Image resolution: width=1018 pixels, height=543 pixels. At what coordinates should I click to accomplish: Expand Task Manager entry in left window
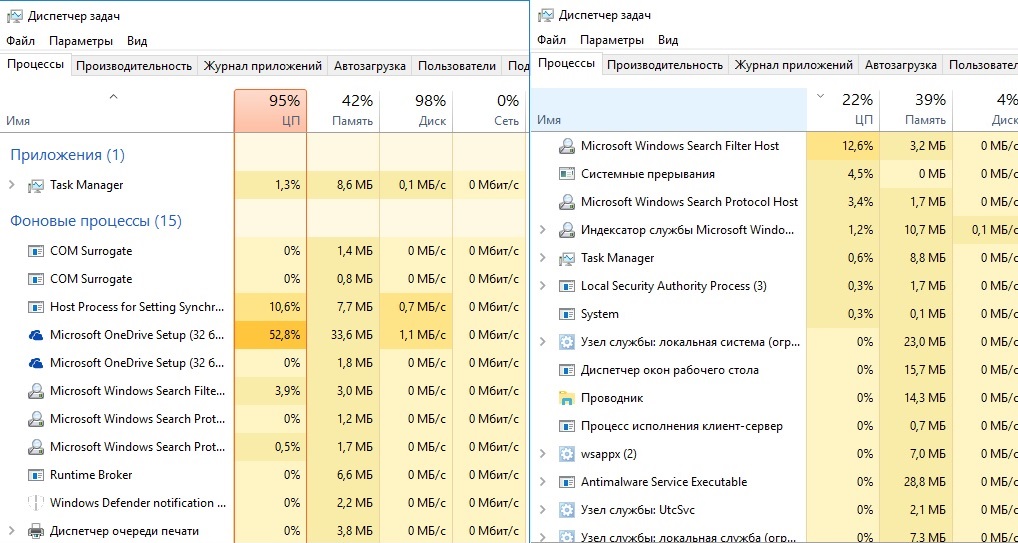click(x=11, y=185)
